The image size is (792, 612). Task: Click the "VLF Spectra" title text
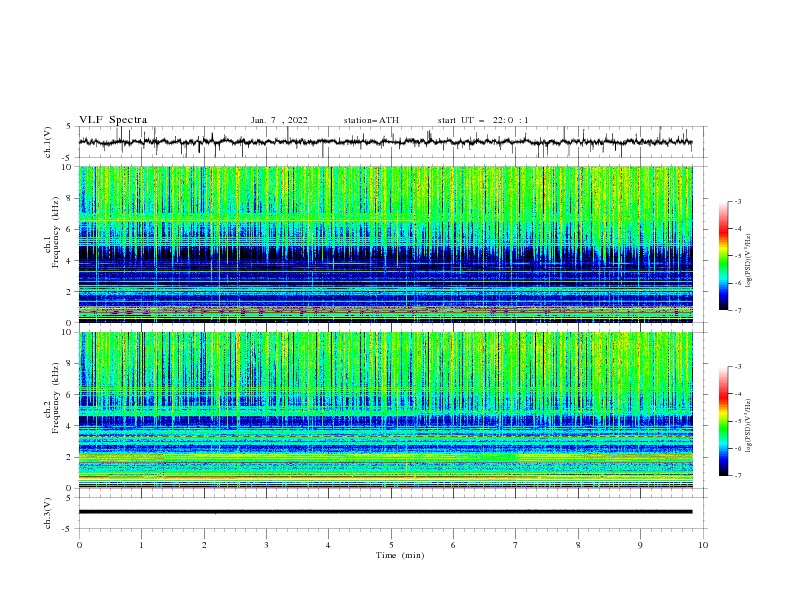(x=113, y=120)
